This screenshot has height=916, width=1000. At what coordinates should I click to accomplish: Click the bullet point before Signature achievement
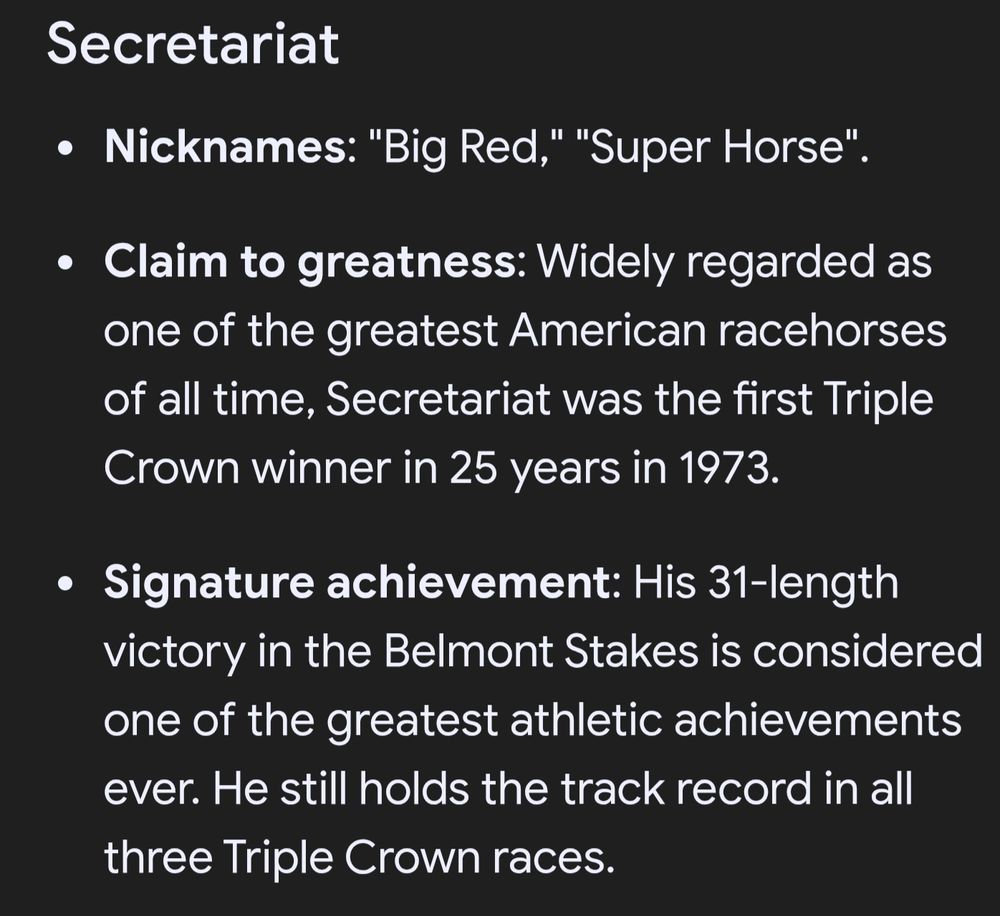64,584
